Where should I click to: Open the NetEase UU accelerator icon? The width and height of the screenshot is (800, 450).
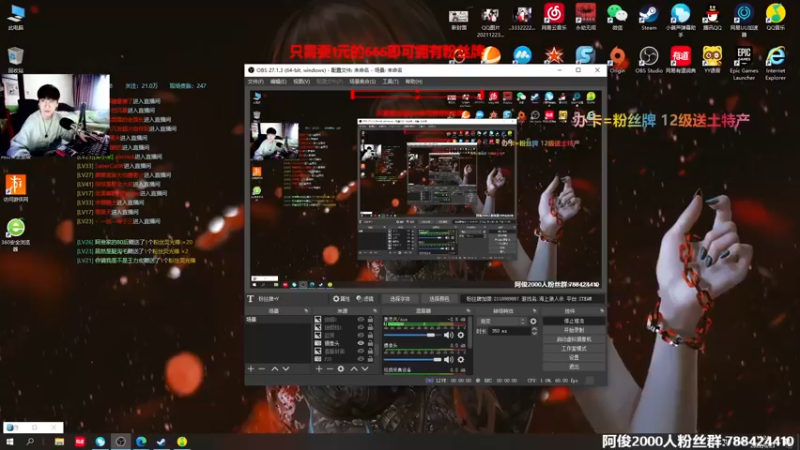coord(743,19)
